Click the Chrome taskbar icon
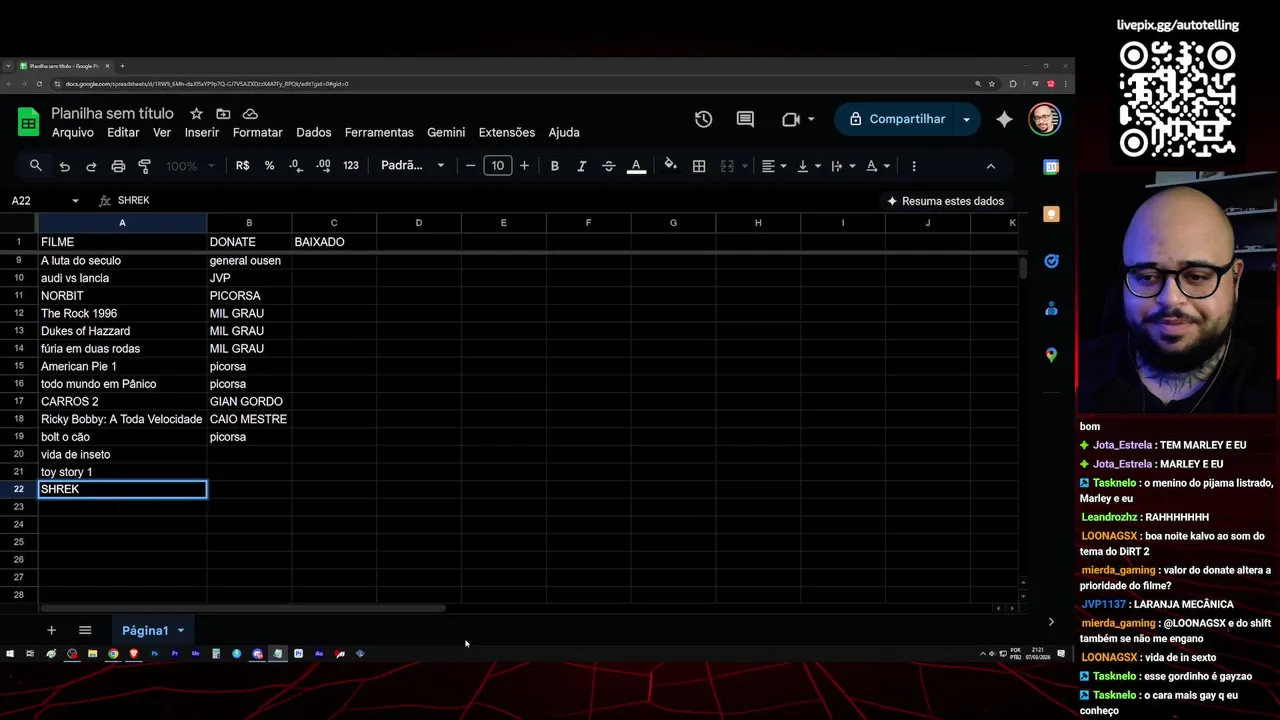Image resolution: width=1280 pixels, height=720 pixels. [113, 654]
